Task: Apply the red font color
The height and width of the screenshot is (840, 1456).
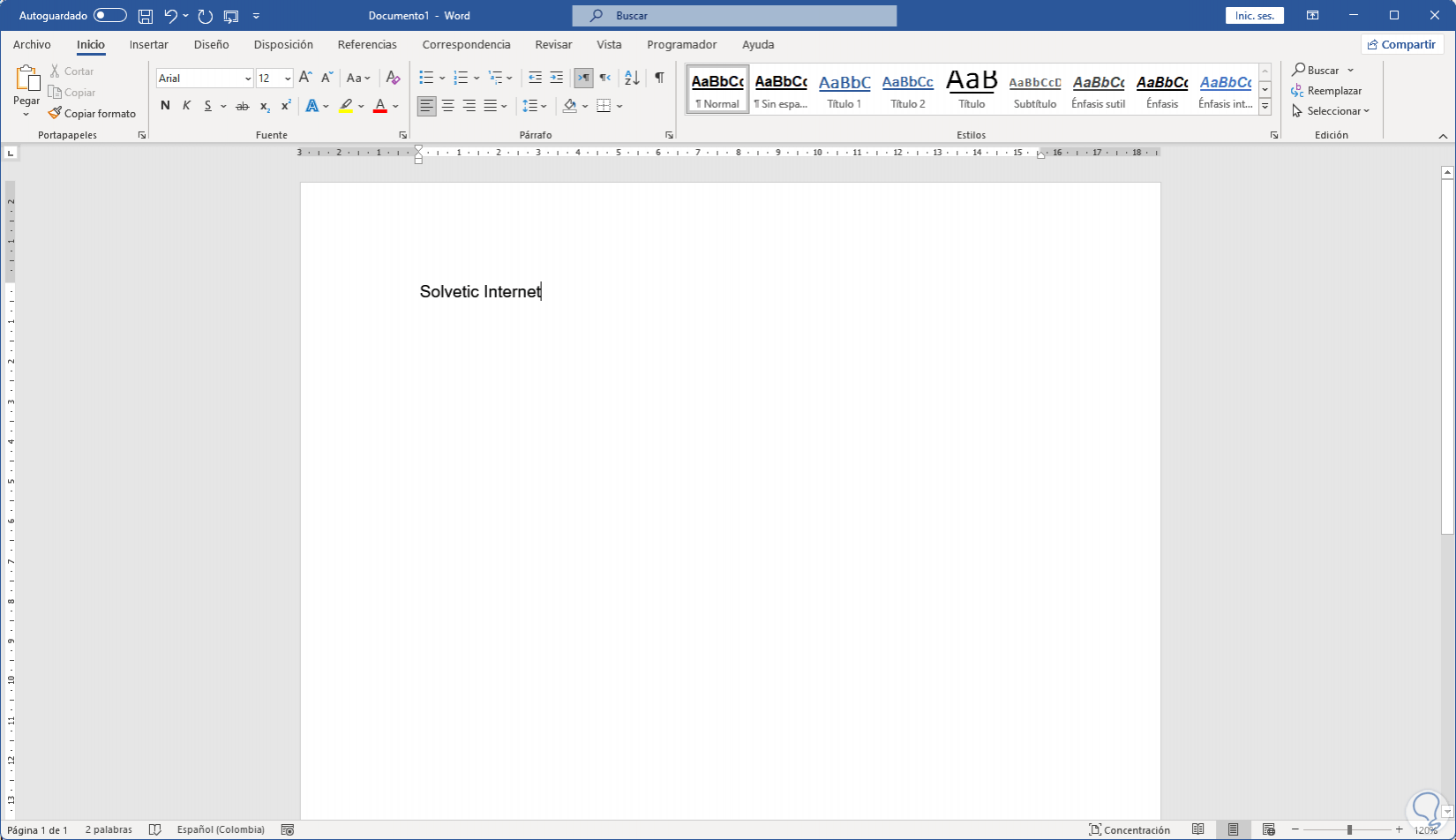Action: 380,106
